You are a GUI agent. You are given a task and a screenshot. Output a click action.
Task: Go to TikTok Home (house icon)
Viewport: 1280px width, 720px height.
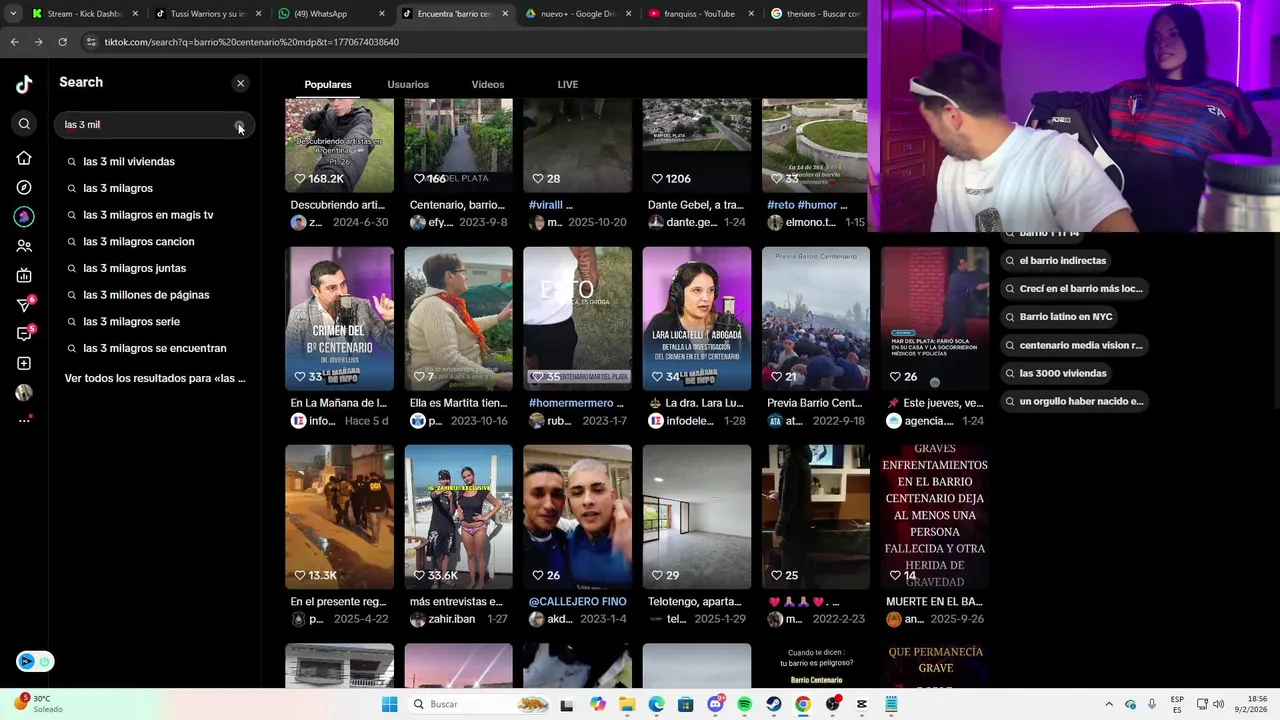[x=24, y=158]
